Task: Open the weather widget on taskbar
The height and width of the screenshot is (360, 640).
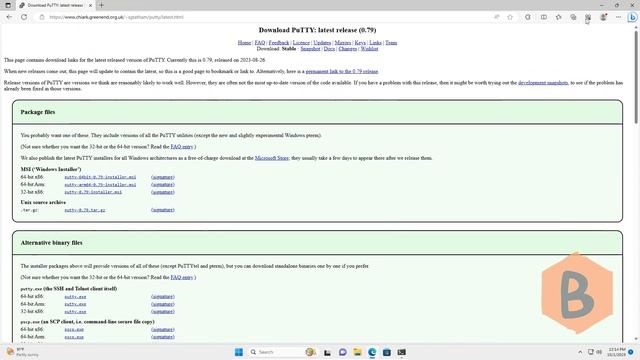Action: (x=22, y=352)
